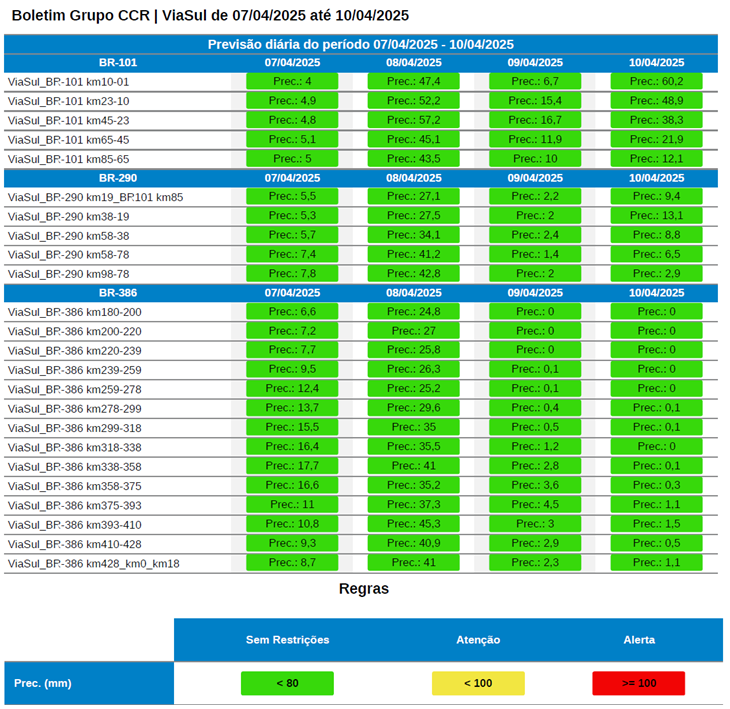
Task: Click the 'Prec.: 27,1' cell in BR-290 km19 row
Action: [413, 196]
